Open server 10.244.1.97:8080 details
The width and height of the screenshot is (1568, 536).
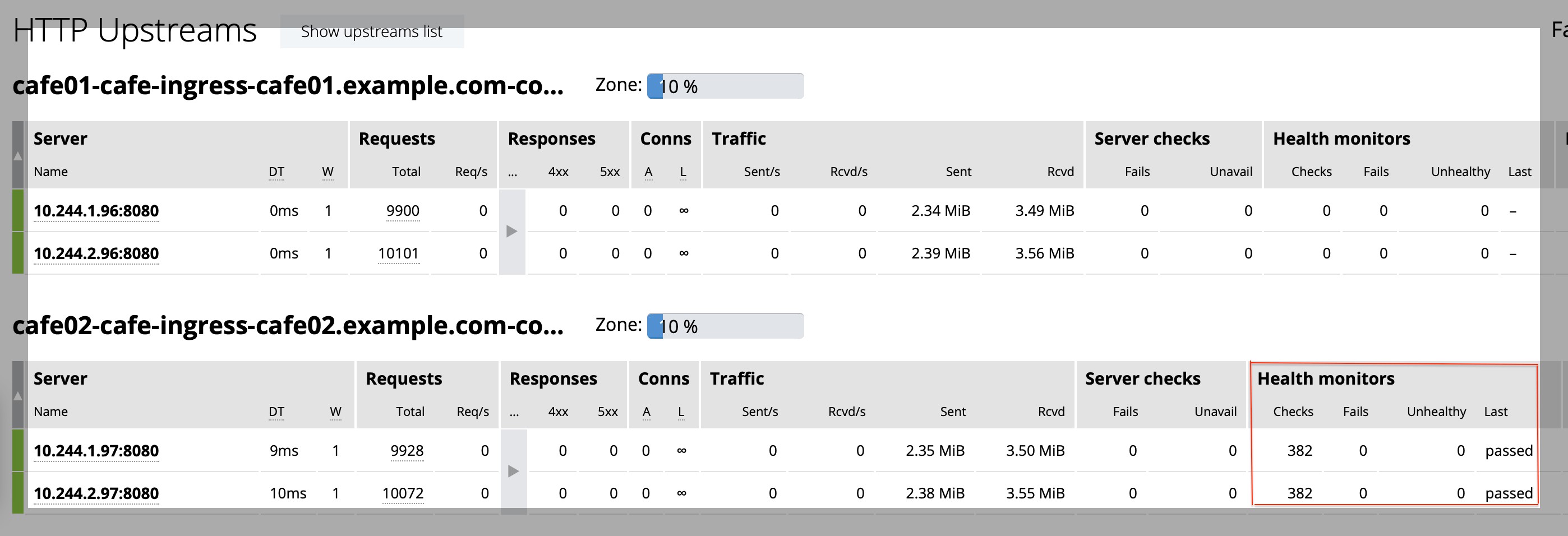(96, 451)
